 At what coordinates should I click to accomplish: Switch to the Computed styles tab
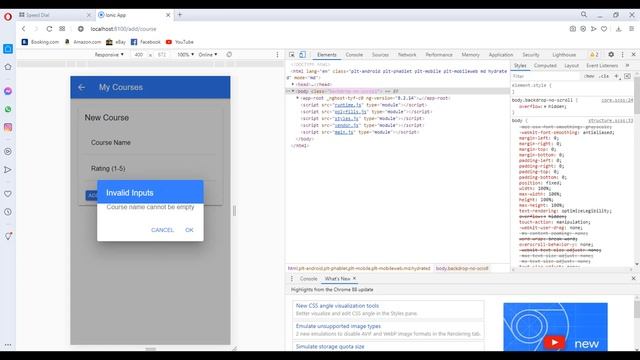545,66
